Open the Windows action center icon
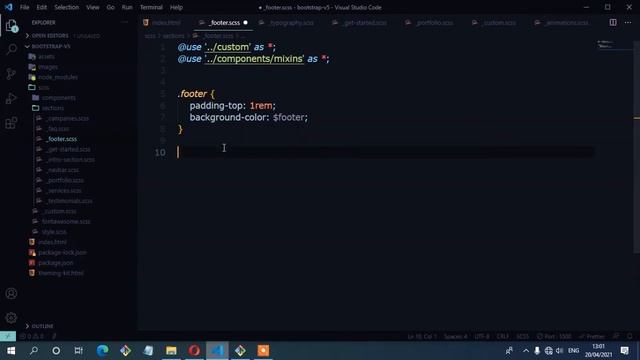 [x=624, y=351]
